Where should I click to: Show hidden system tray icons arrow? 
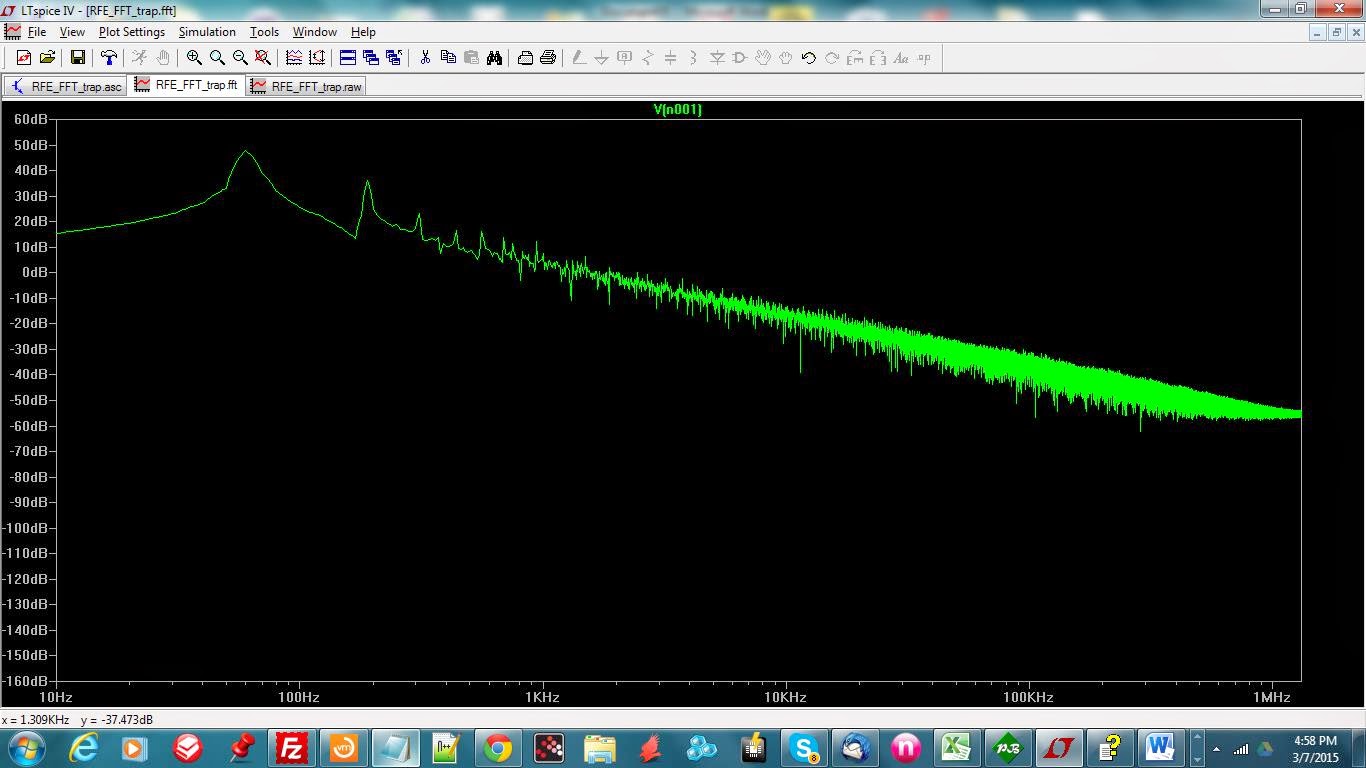pos(1216,749)
